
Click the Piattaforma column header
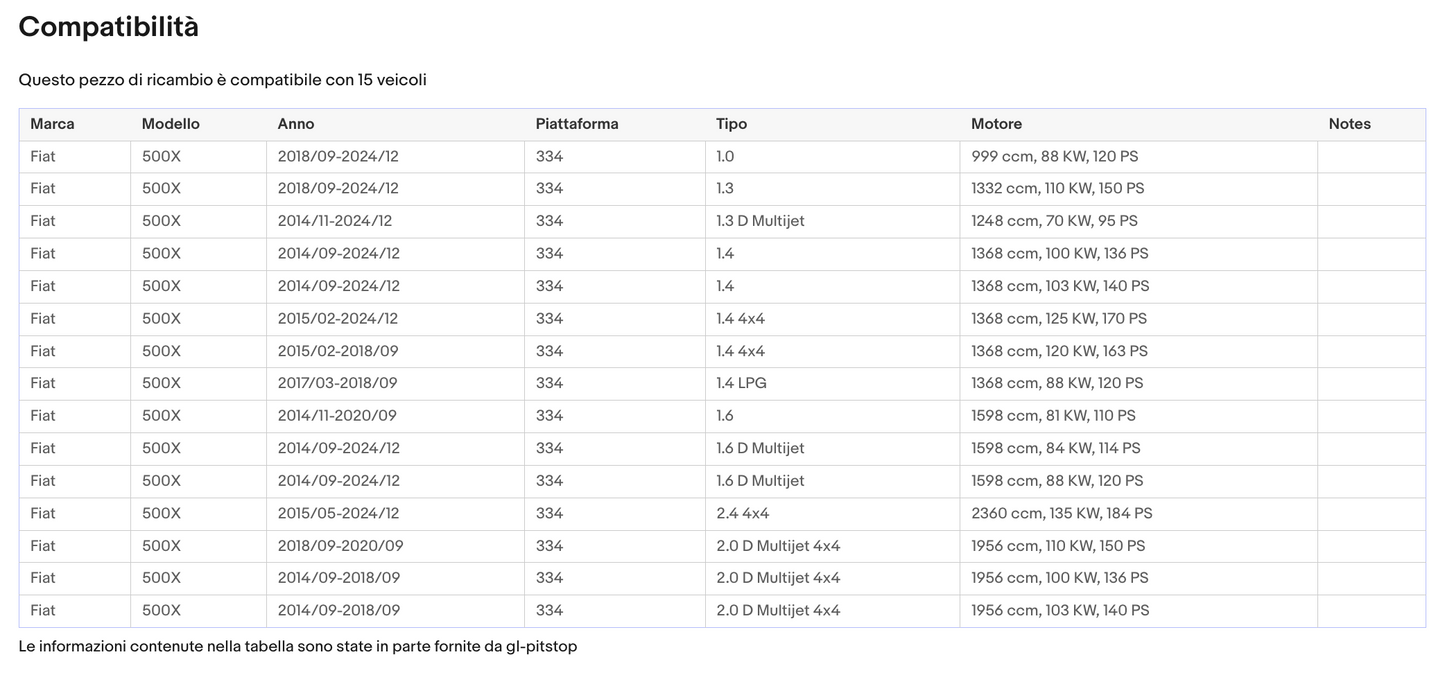point(577,124)
